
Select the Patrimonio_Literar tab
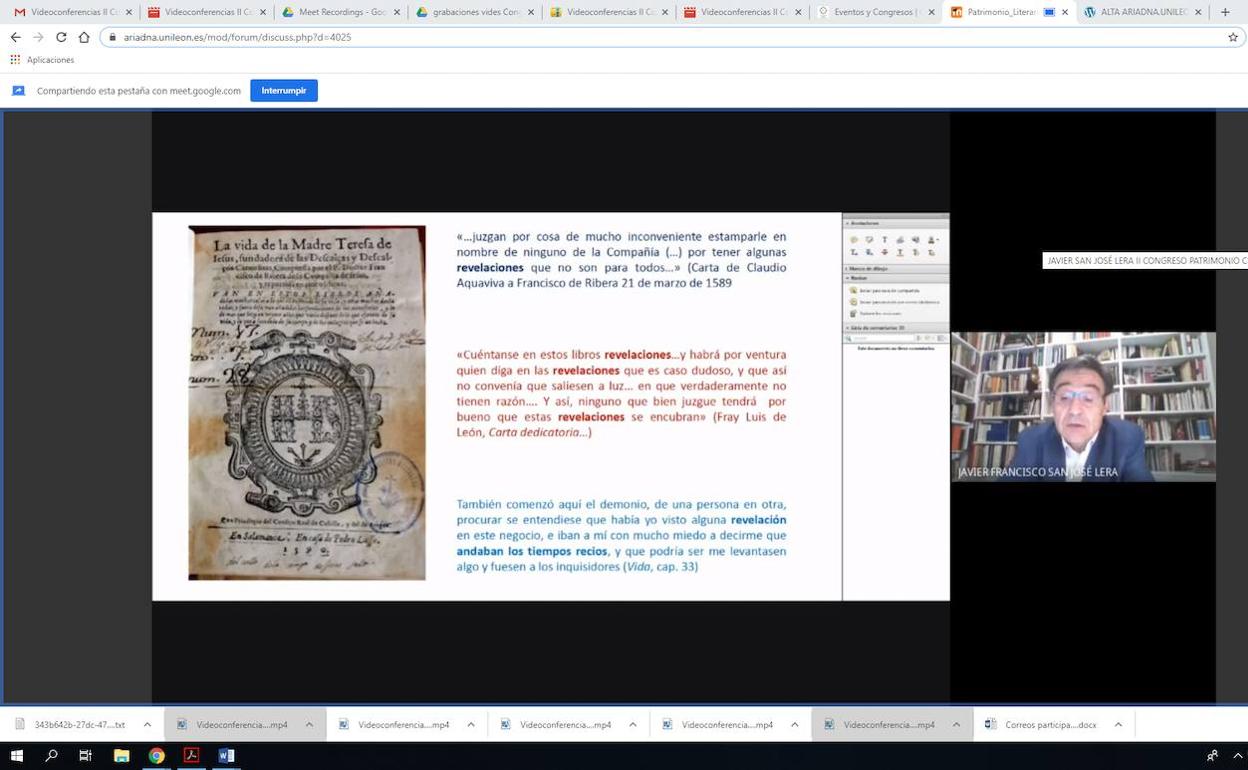(1009, 12)
